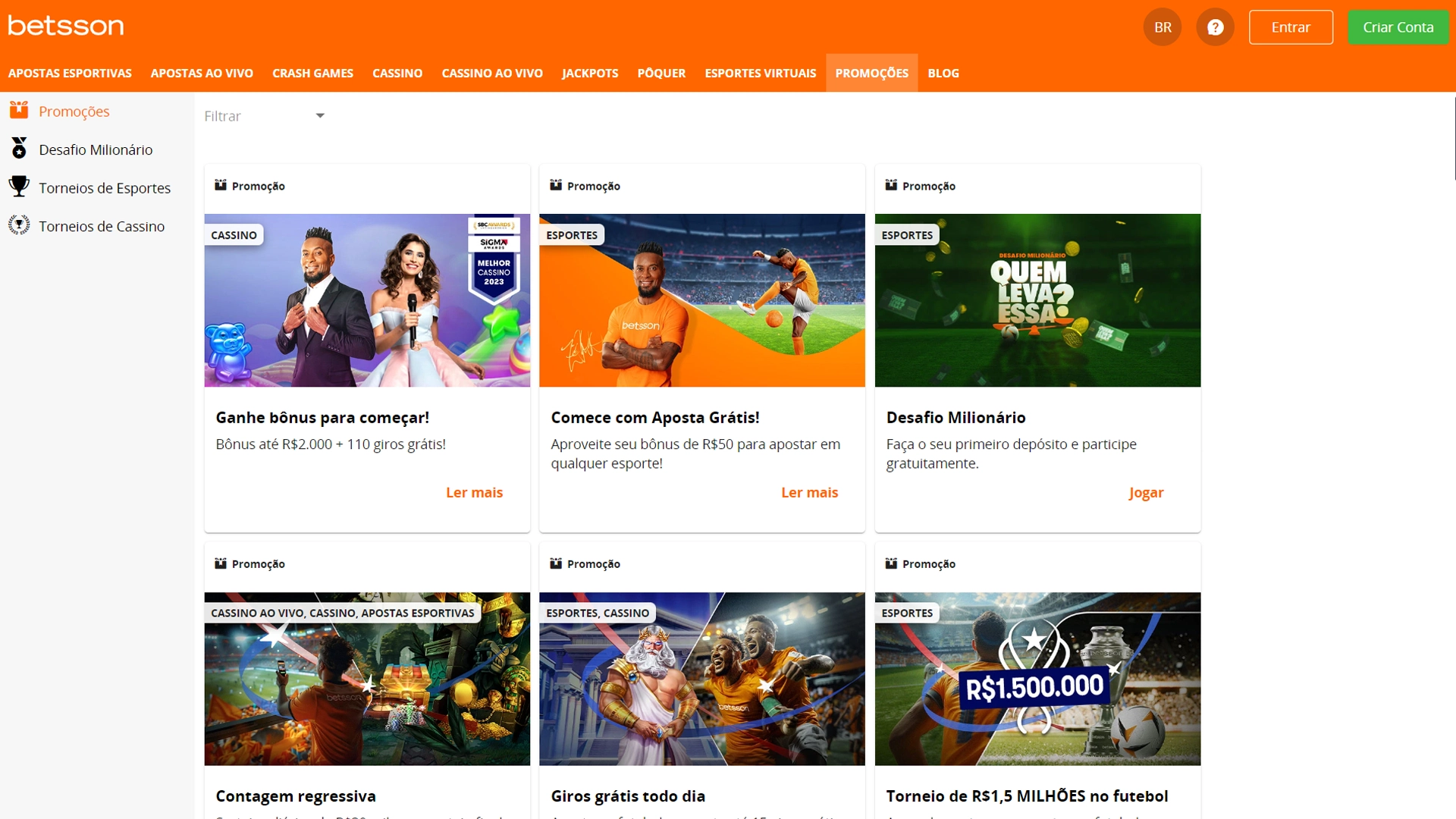1456x819 pixels.
Task: Open Torneios de Cassino sidebar link
Action: click(102, 226)
